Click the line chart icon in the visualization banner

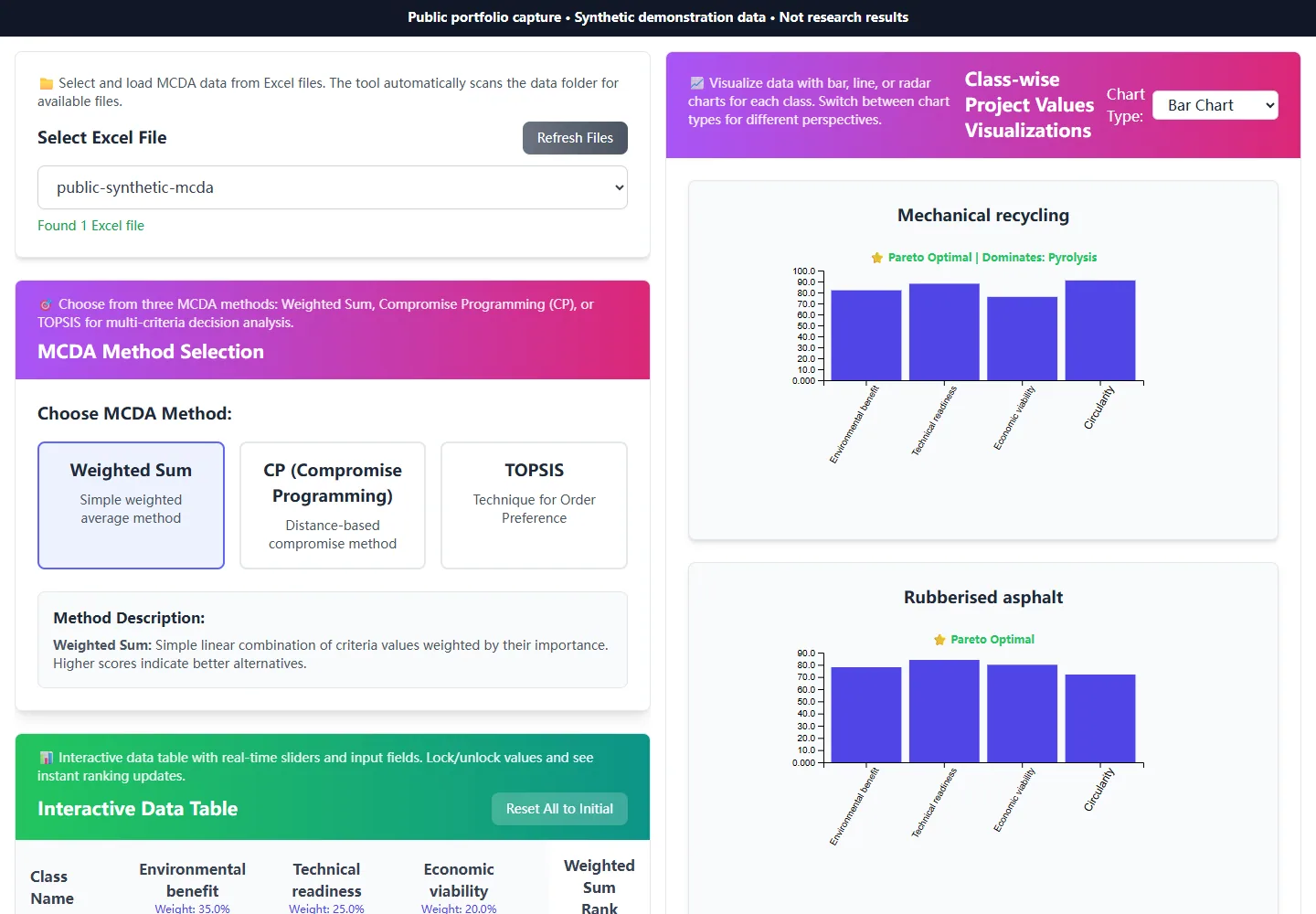point(696,83)
